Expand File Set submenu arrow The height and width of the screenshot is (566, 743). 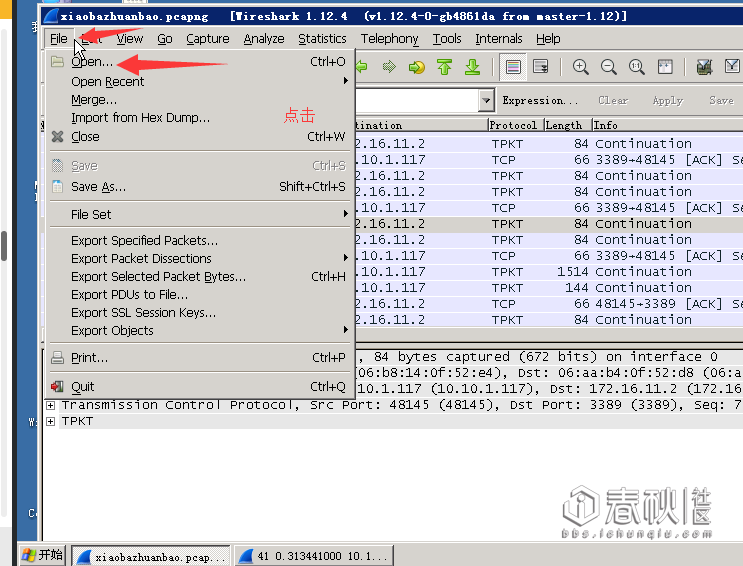[x=346, y=214]
